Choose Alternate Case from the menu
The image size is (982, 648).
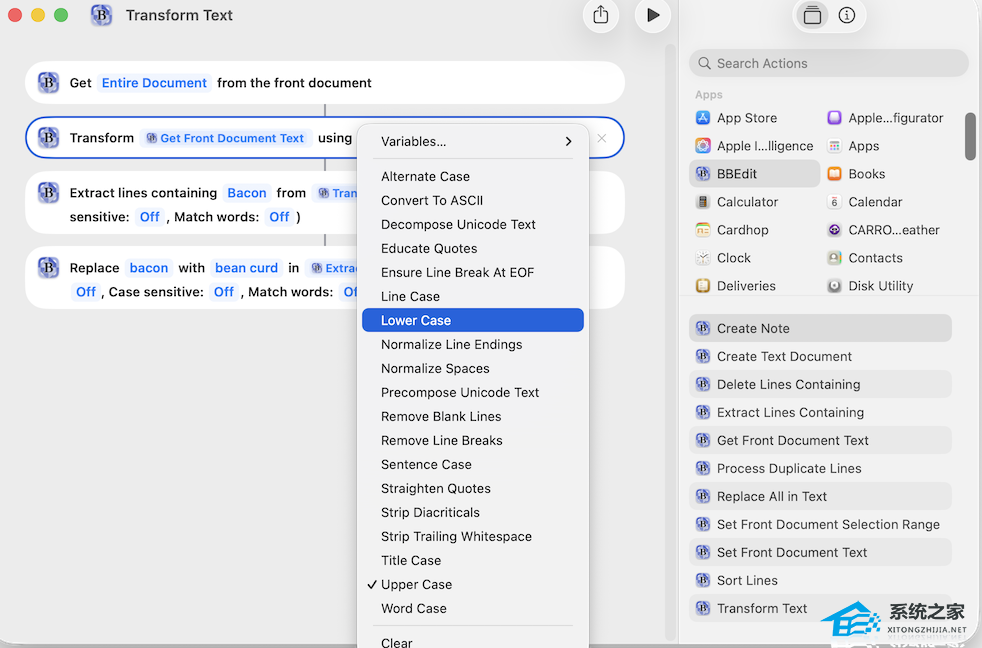click(x=473, y=177)
